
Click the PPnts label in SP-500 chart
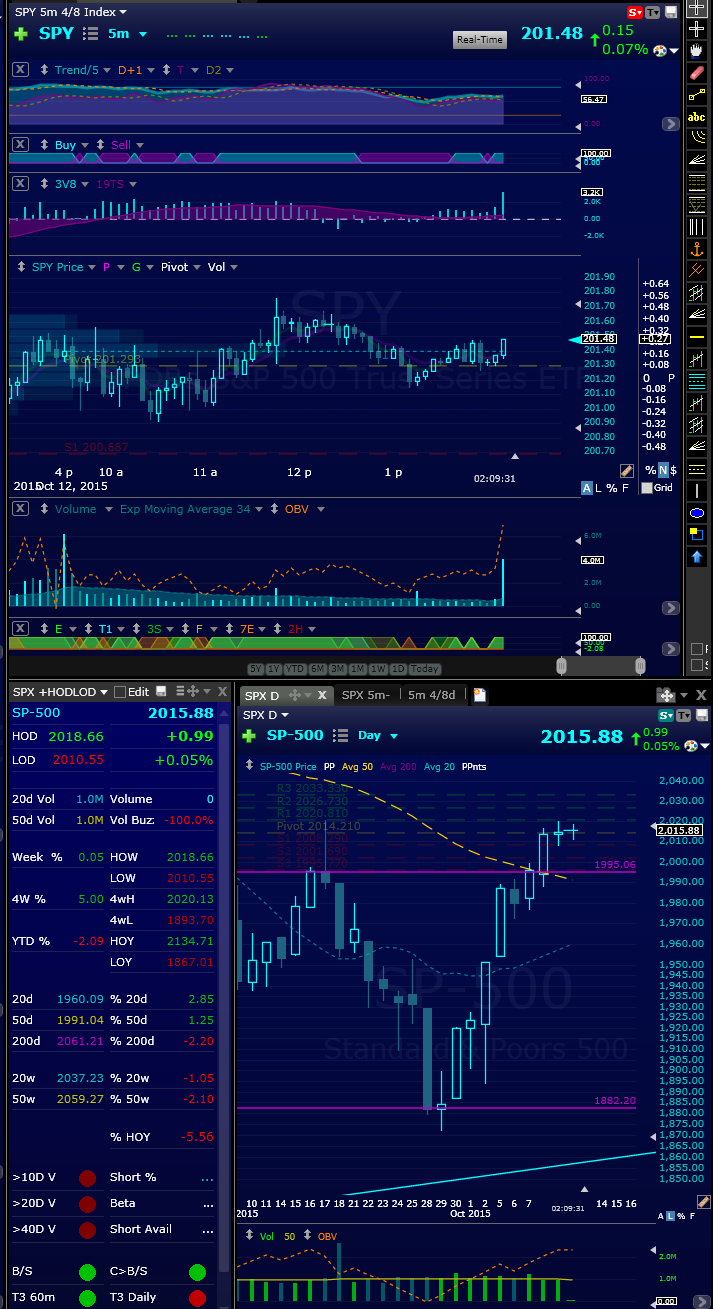pyautogui.click(x=475, y=766)
